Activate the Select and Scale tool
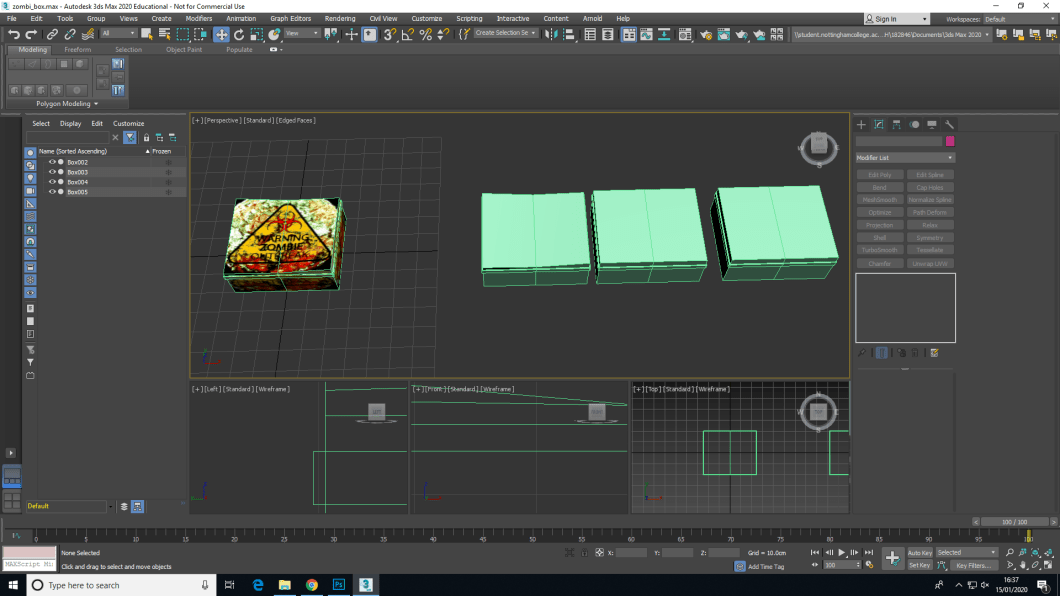This screenshot has width=1060, height=596. coord(256,34)
